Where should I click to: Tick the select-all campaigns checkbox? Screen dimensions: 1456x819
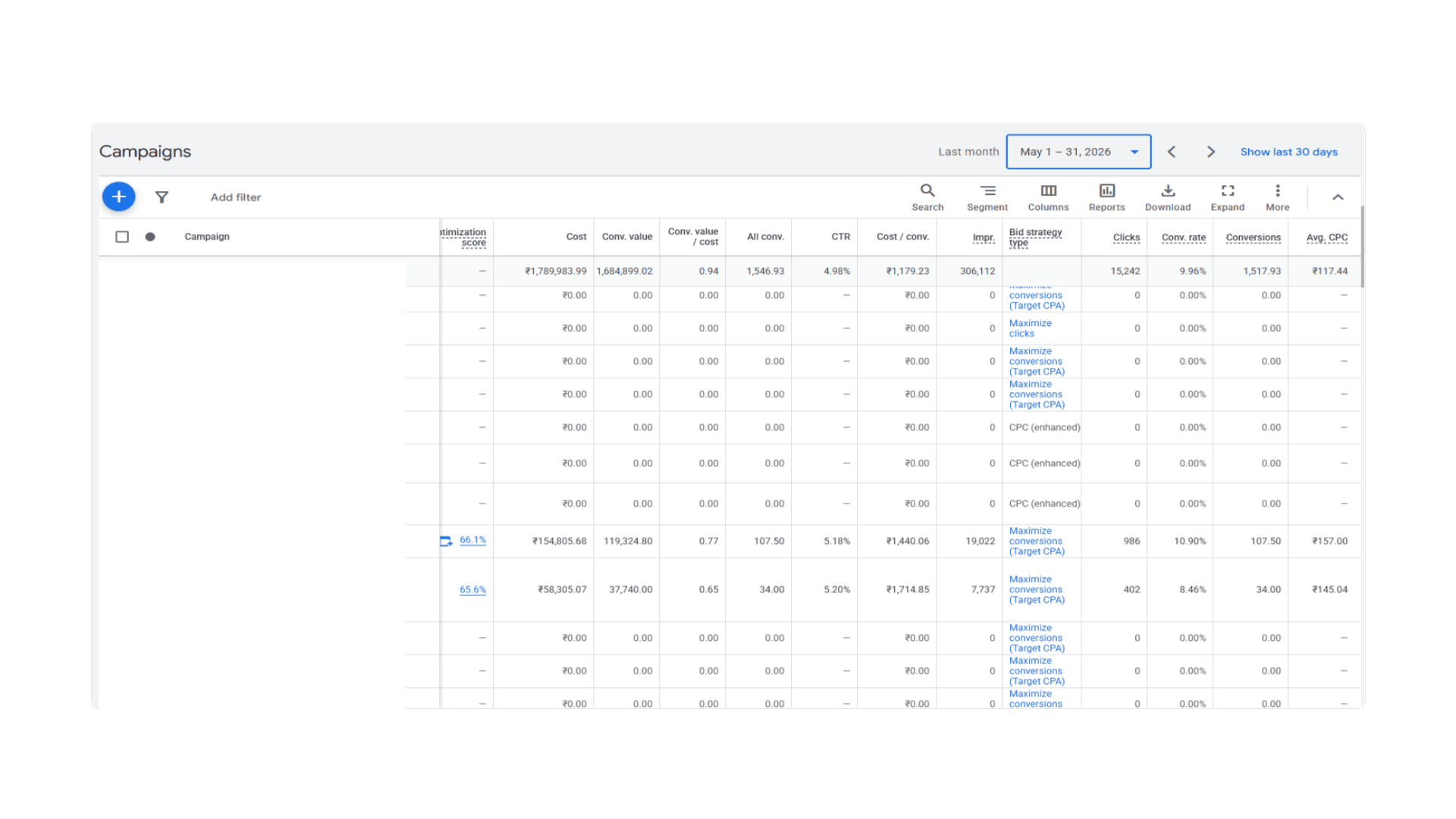122,237
